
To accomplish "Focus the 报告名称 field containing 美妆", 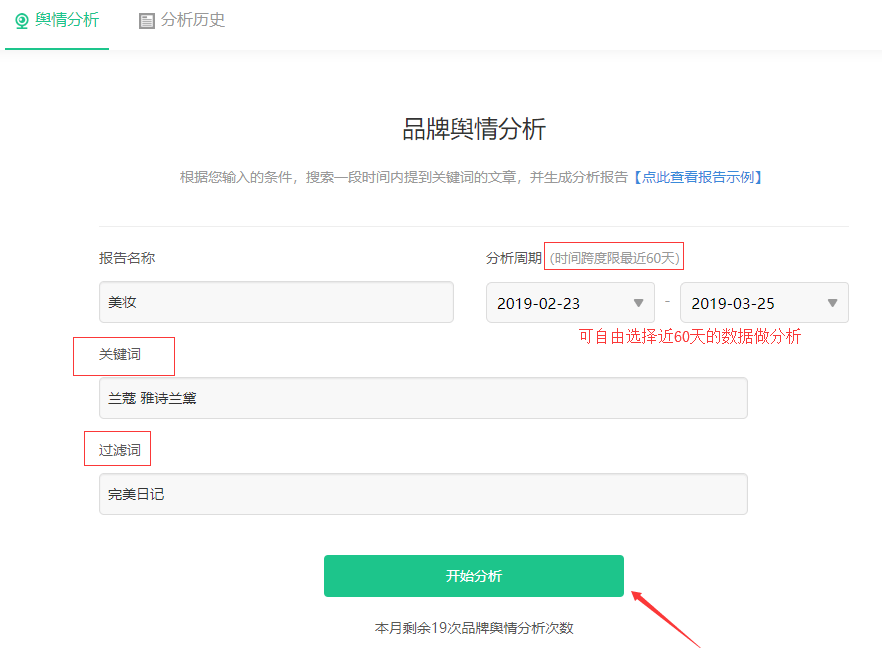I will (x=276, y=303).
